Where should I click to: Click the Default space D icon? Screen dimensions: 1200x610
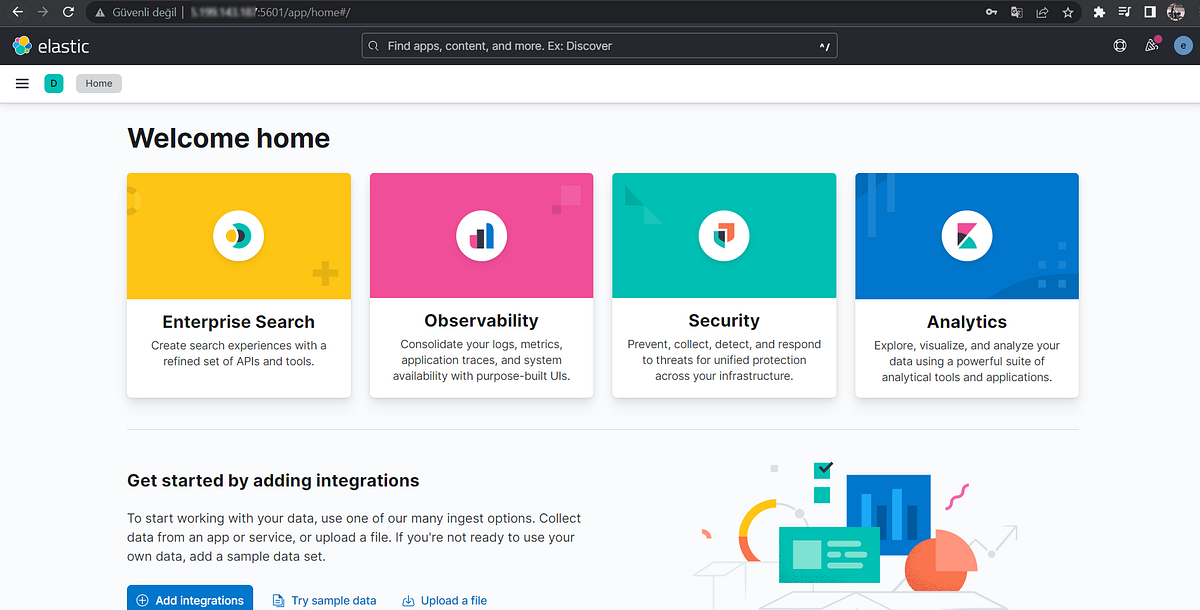point(53,83)
